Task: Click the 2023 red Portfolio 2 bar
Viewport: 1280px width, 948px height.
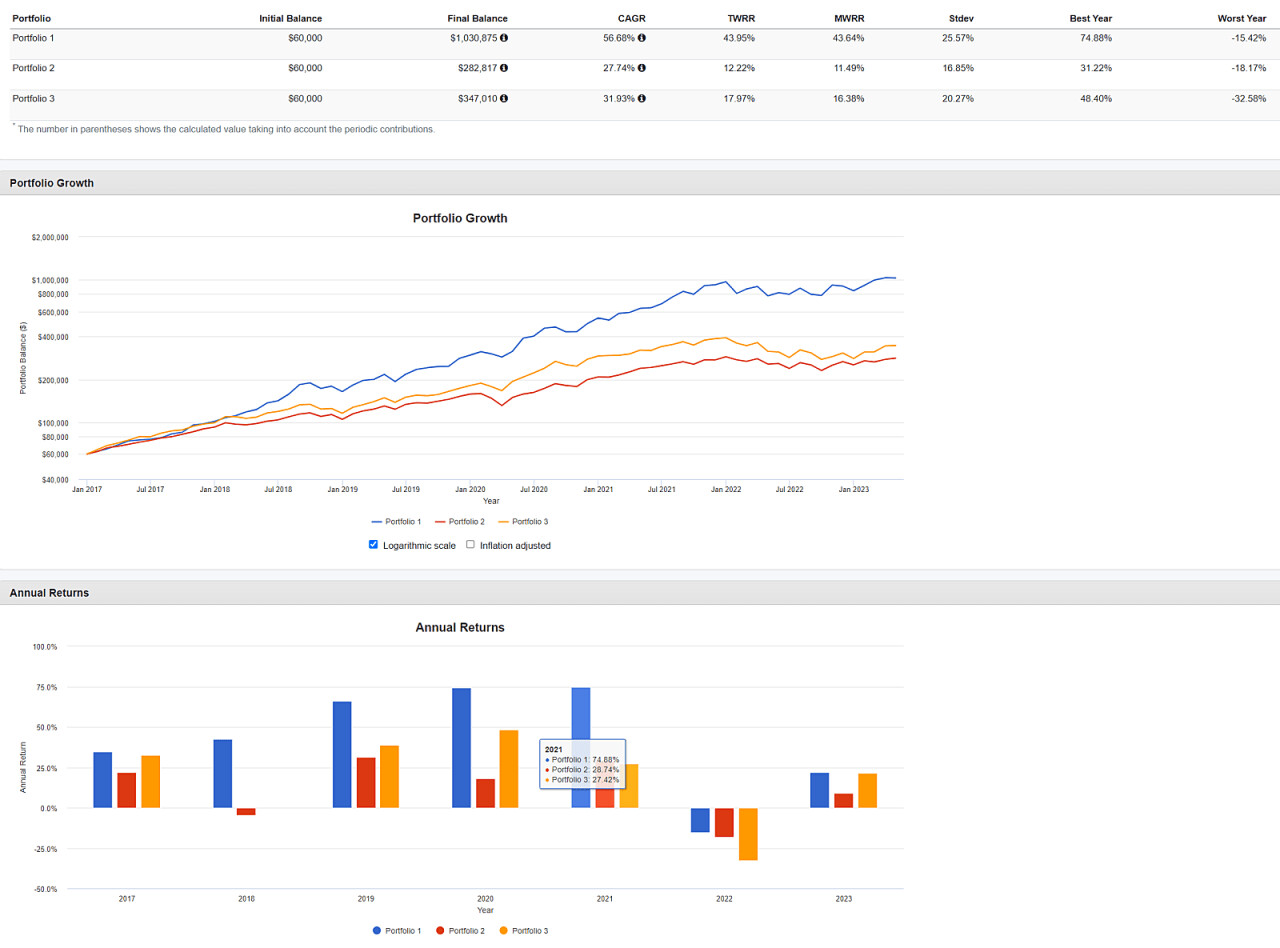Action: click(844, 801)
